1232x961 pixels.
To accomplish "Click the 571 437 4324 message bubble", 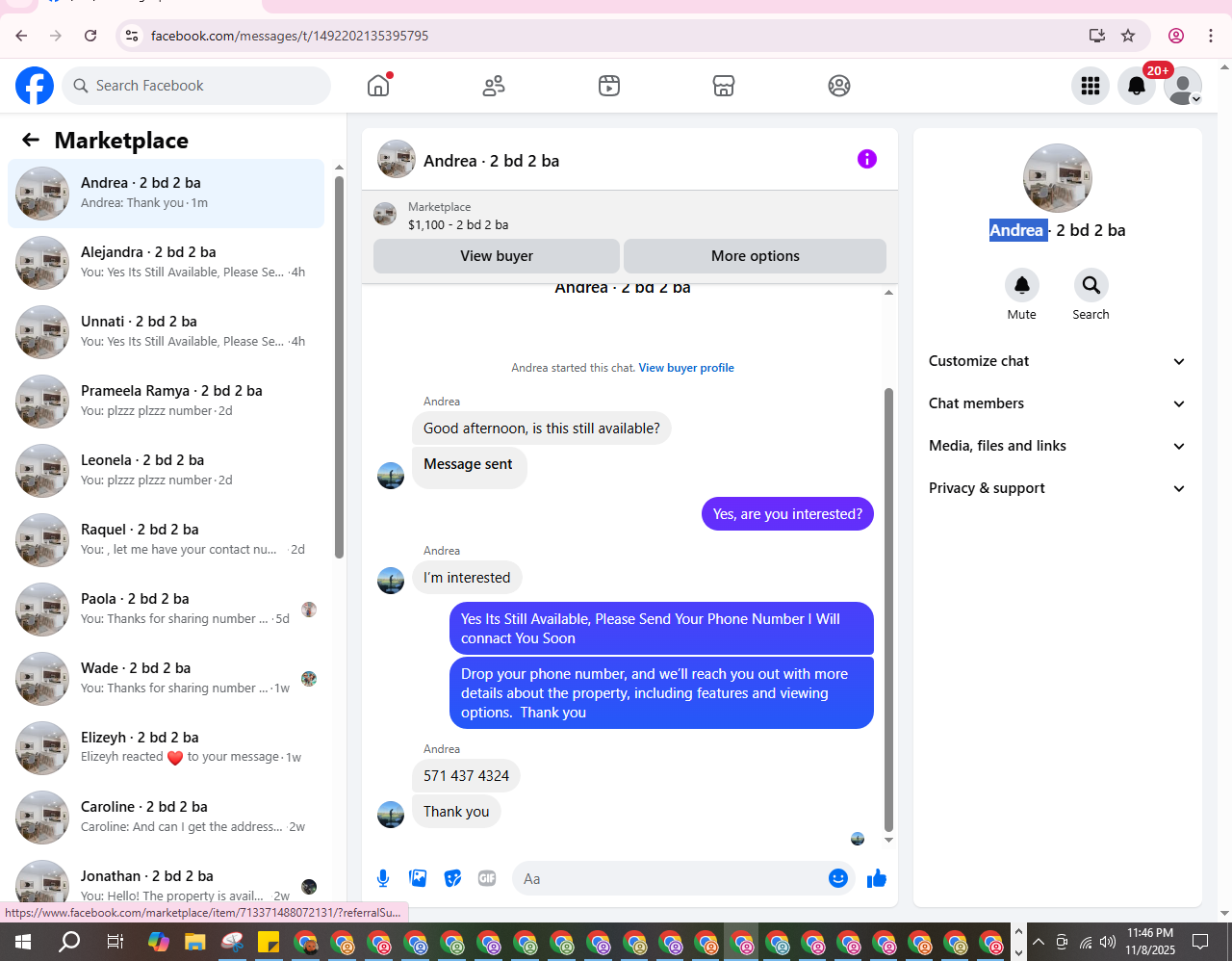I will tap(467, 776).
